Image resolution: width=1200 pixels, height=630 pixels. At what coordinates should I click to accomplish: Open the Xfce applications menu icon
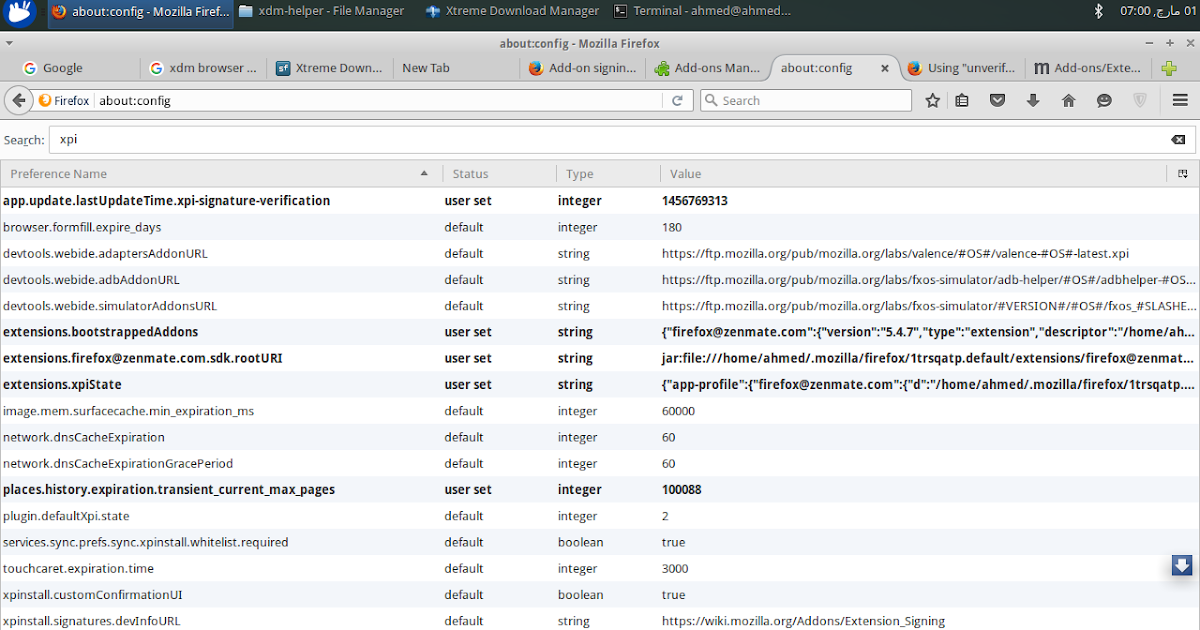tap(21, 12)
